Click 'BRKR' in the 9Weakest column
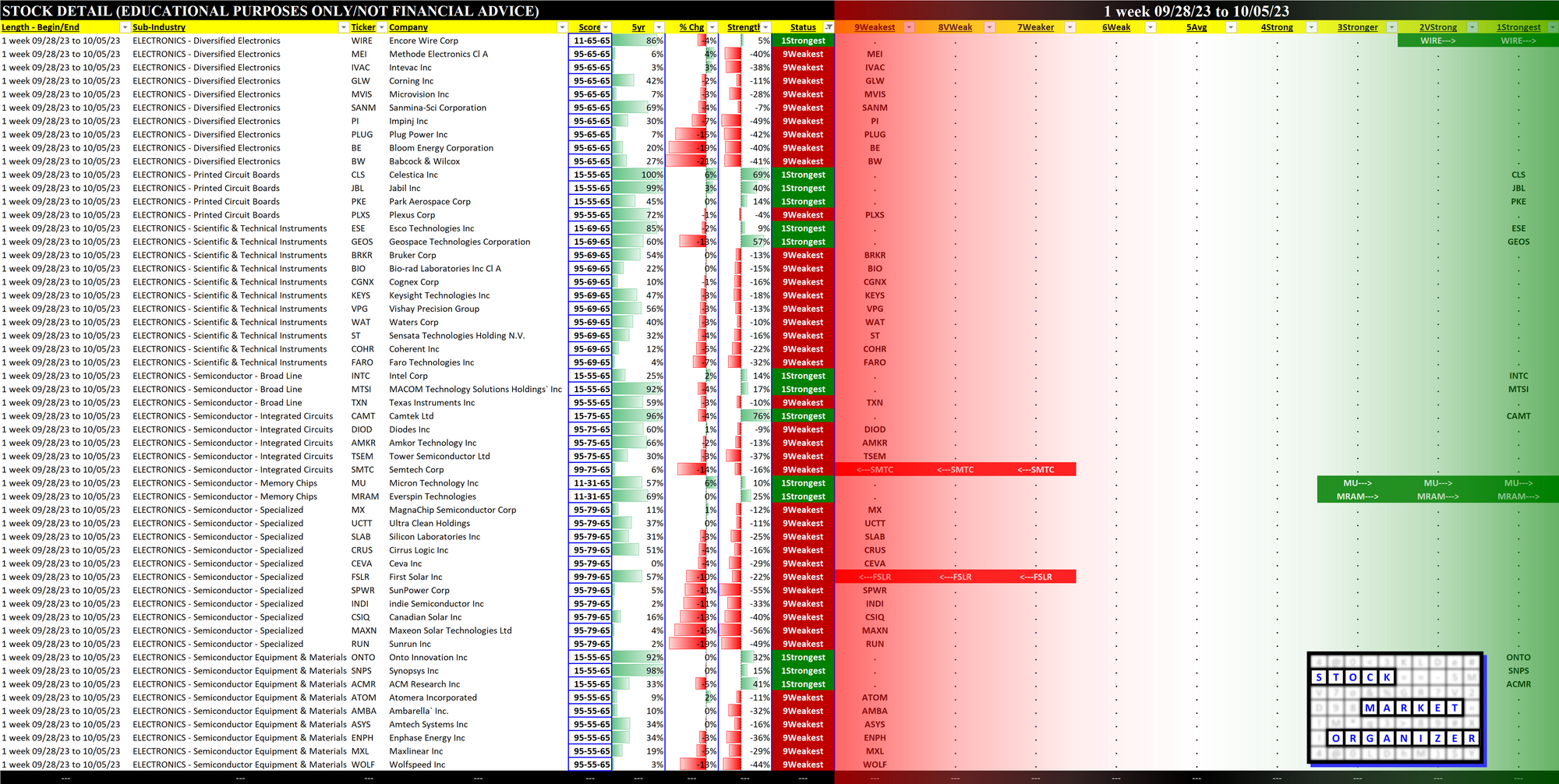This screenshot has width=1559, height=784. [875, 255]
